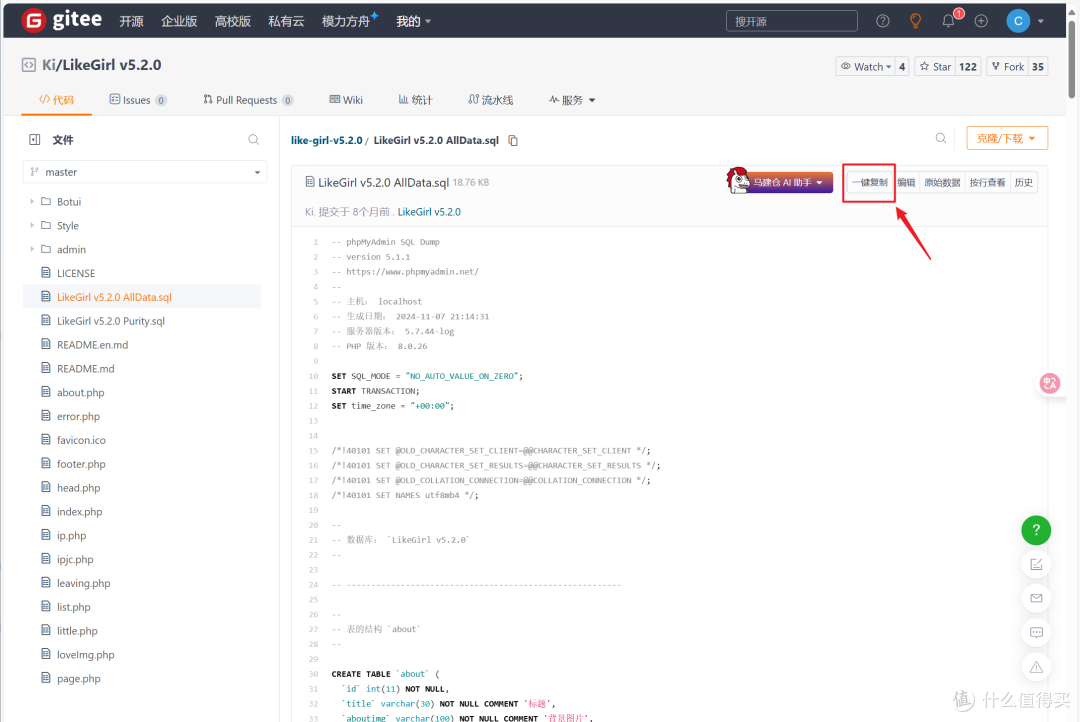Click the orange lightbulb icon
This screenshot has height=722, width=1080.
pos(915,21)
